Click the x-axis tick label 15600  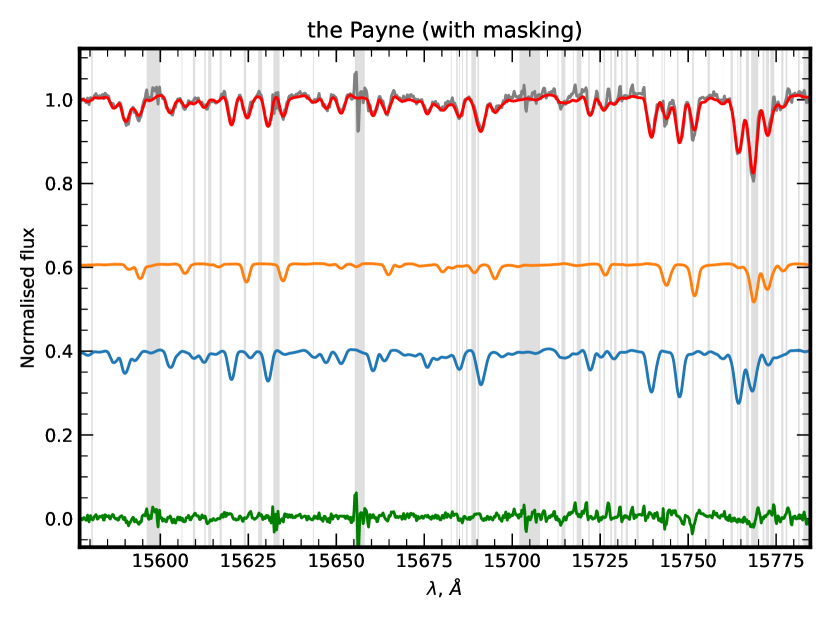click(160, 561)
